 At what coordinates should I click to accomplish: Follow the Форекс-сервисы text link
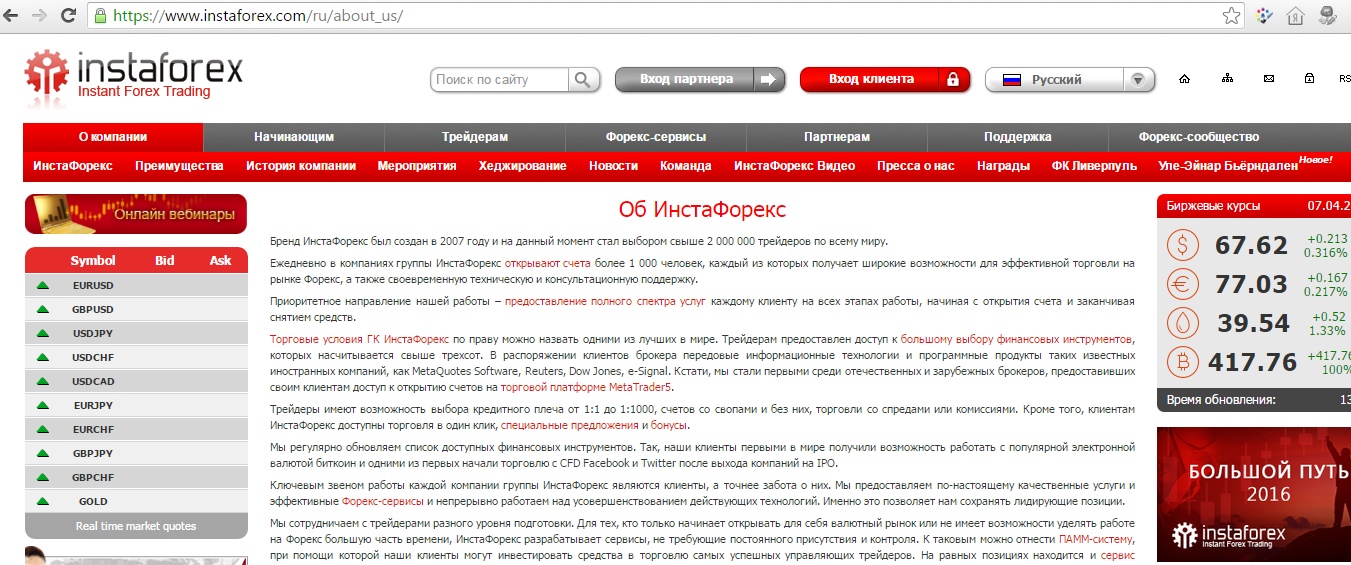pos(383,501)
